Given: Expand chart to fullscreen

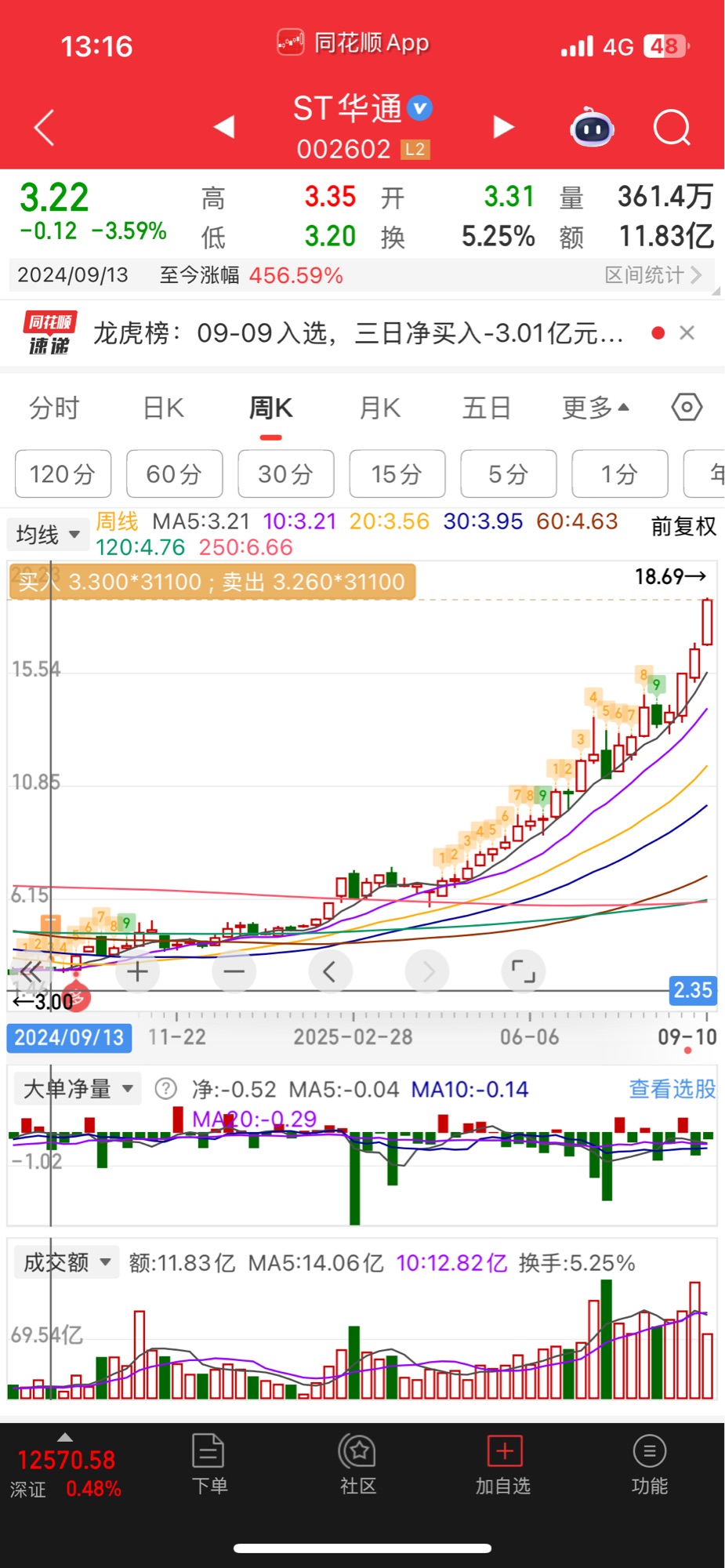Looking at the screenshot, I should point(524,972).
